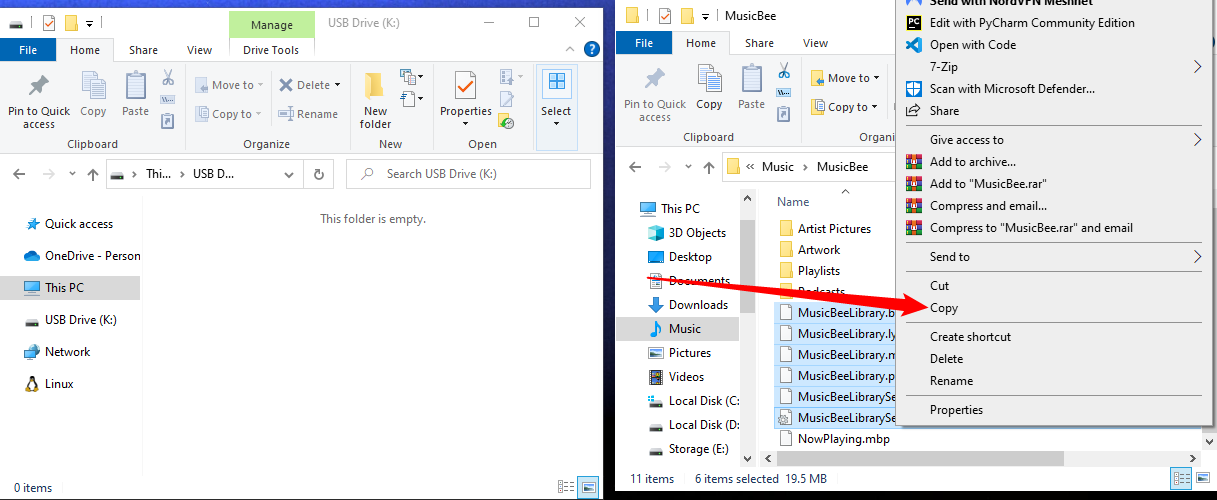This screenshot has width=1217, height=500.
Task: Select Downloads in MusicBee navigation pane
Action: pyautogui.click(x=689, y=305)
